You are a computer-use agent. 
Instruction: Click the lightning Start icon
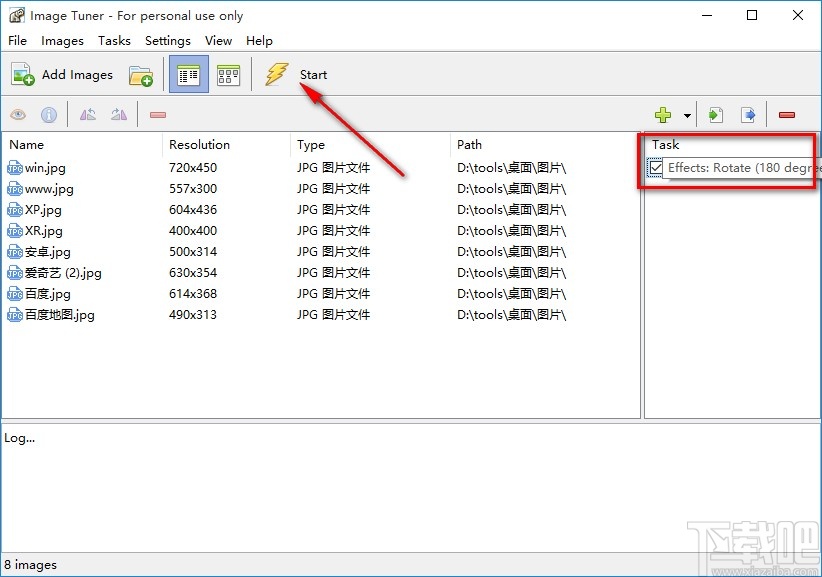[x=277, y=74]
